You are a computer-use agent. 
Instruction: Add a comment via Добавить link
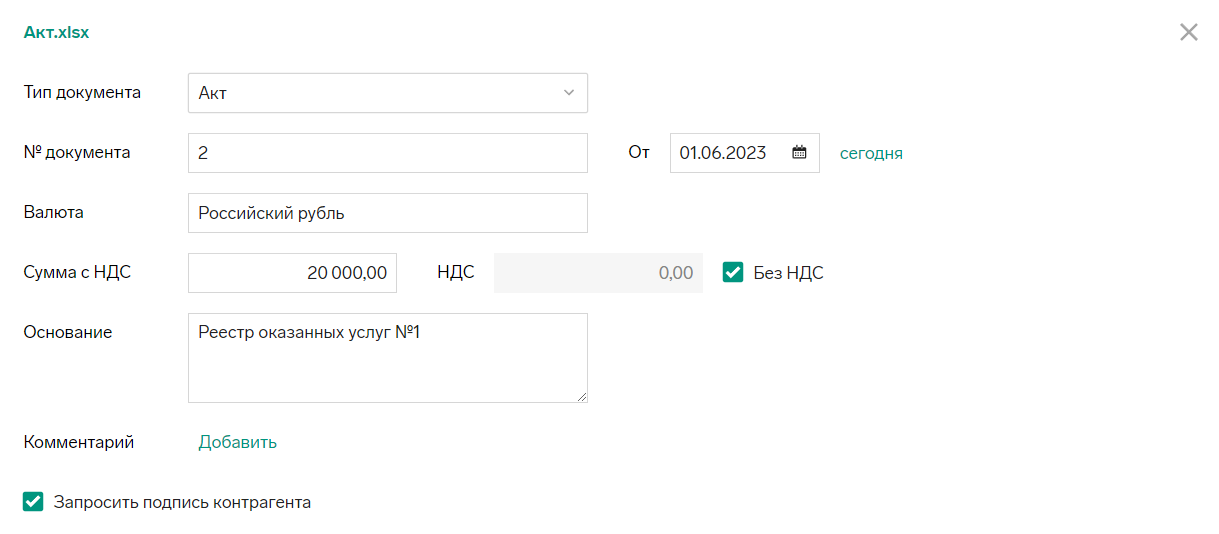(x=238, y=442)
